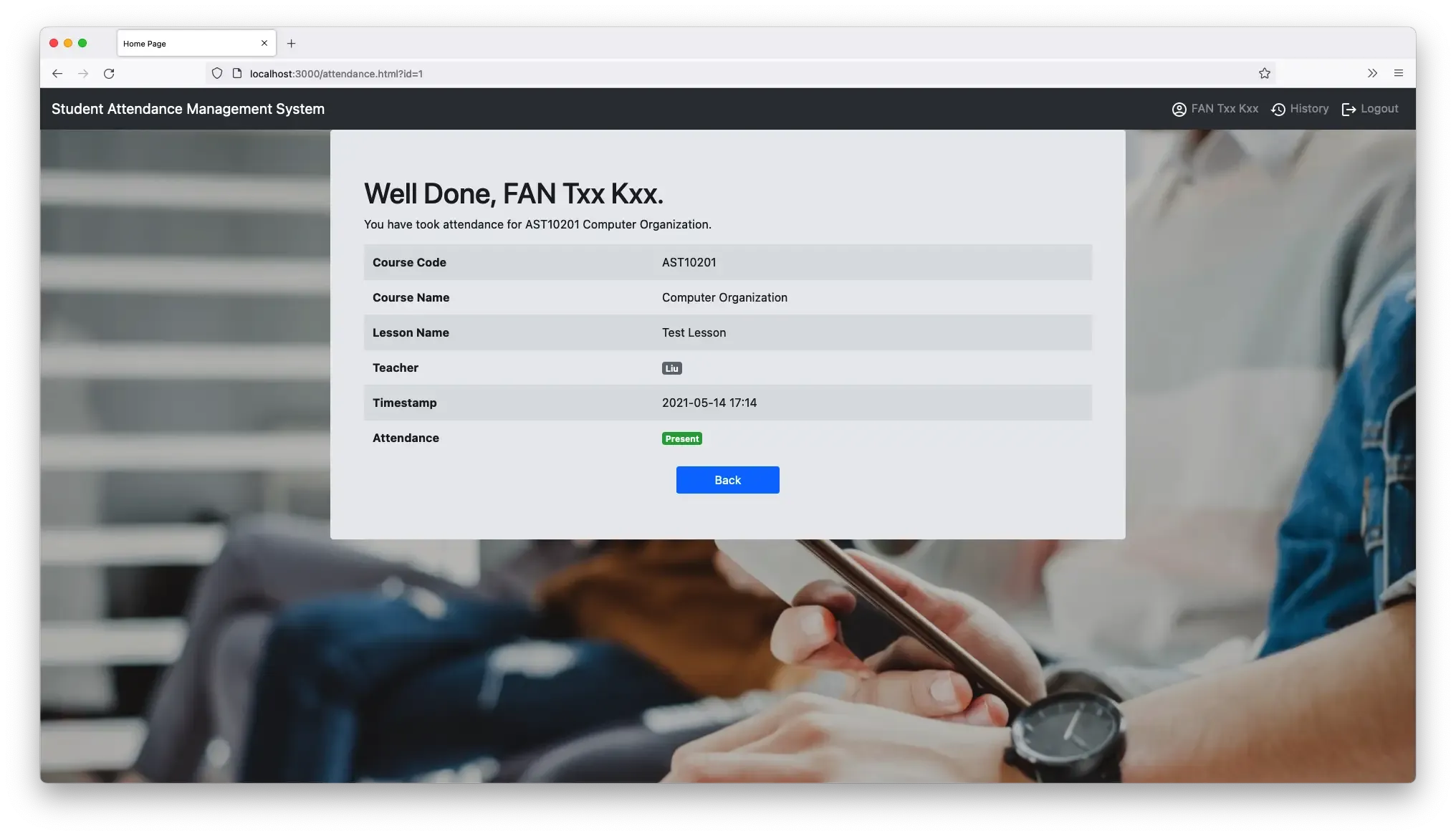Viewport: 1456px width, 836px height.
Task: Expand the new tab plus button
Action: click(x=291, y=43)
